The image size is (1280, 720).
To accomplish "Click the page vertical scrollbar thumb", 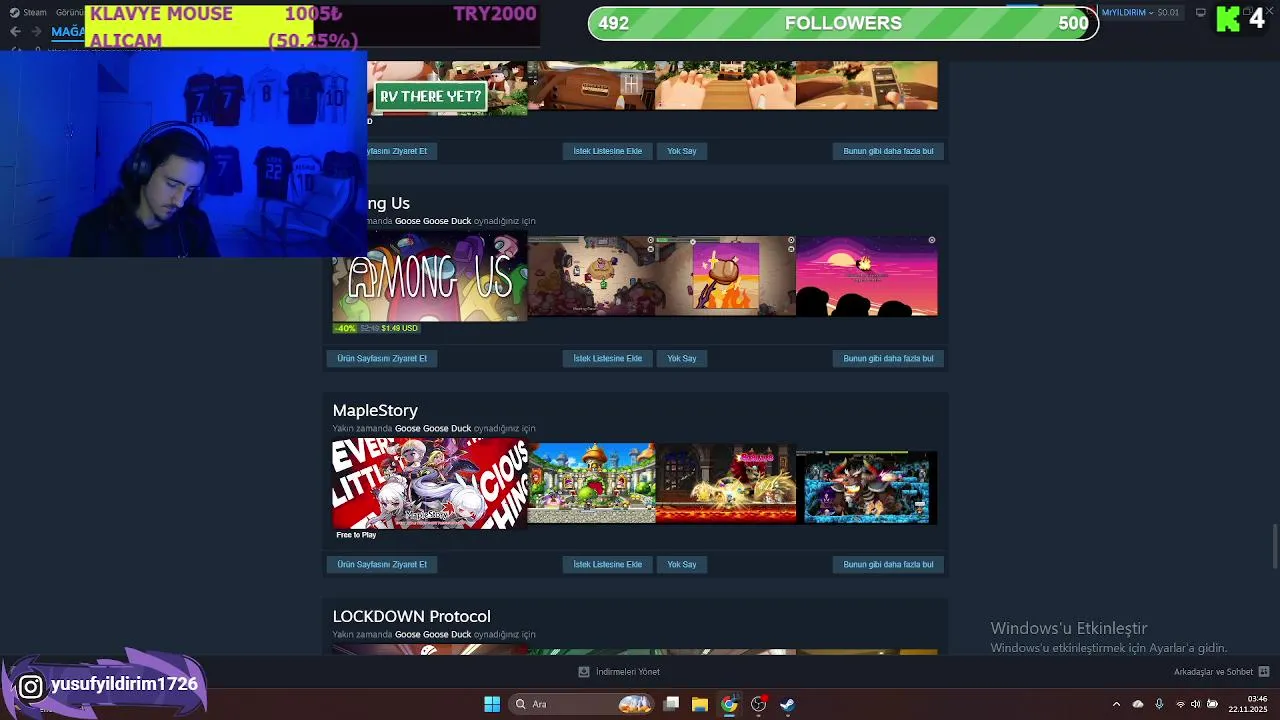I will pos(1275,545).
